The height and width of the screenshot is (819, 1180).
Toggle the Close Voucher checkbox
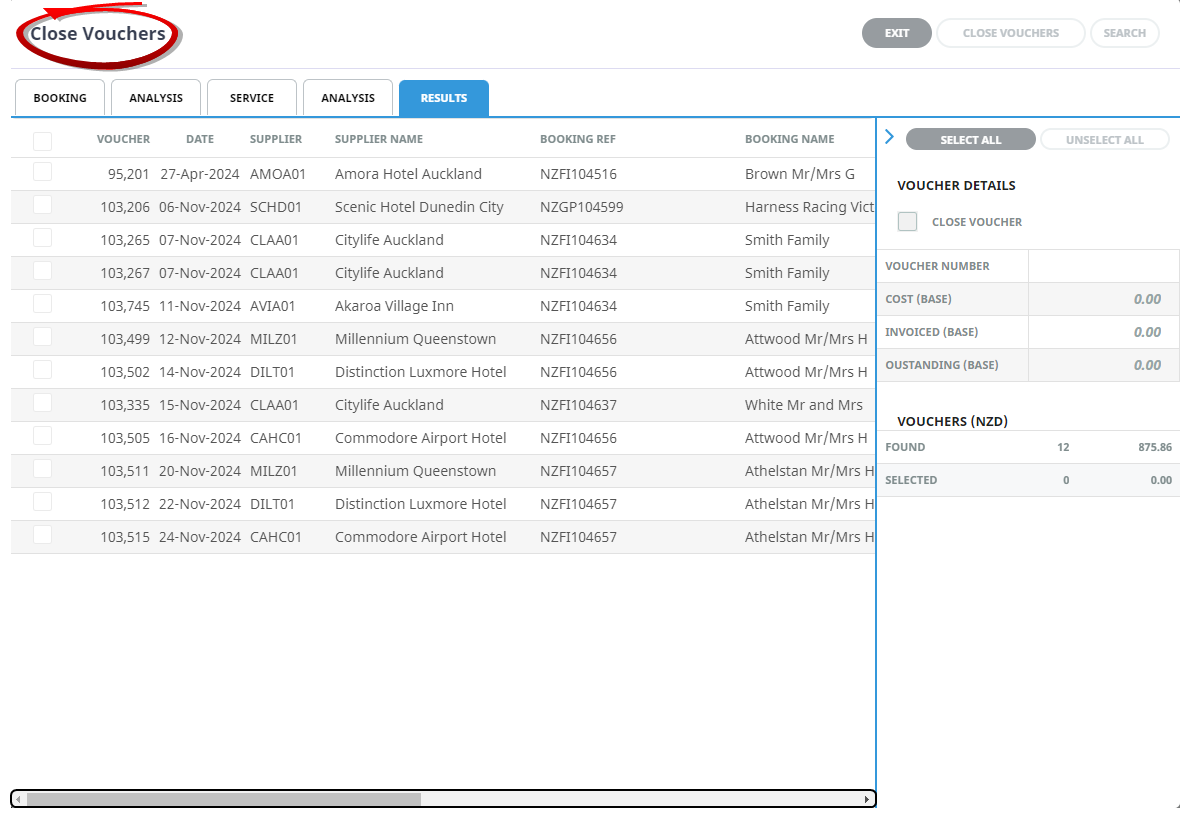(x=908, y=221)
